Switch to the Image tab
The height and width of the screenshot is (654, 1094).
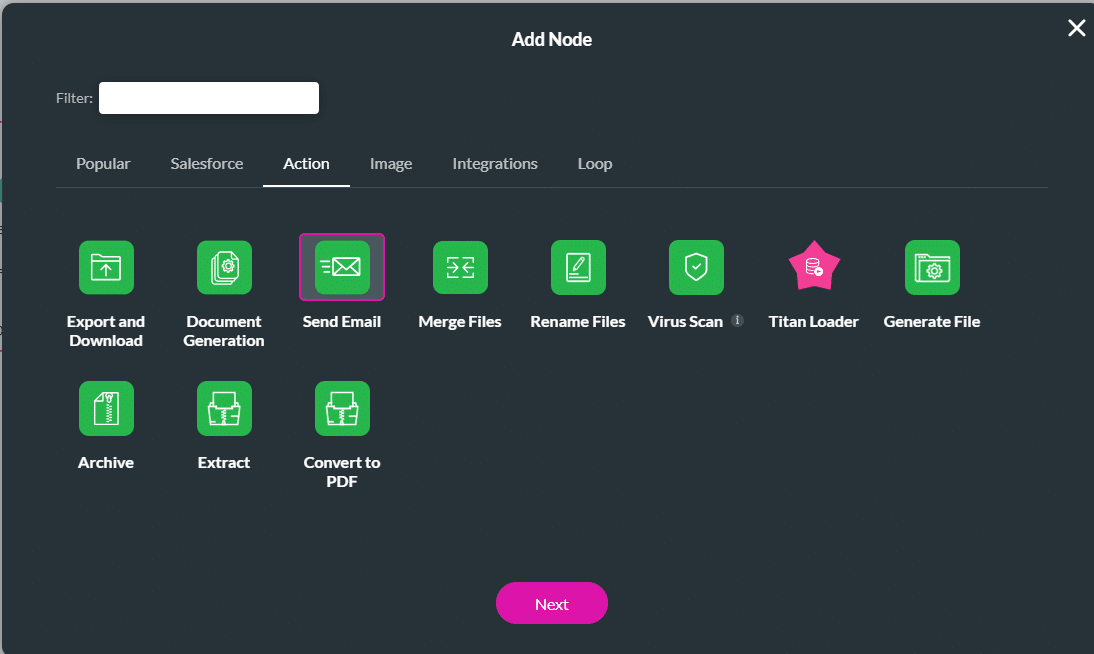pyautogui.click(x=391, y=163)
